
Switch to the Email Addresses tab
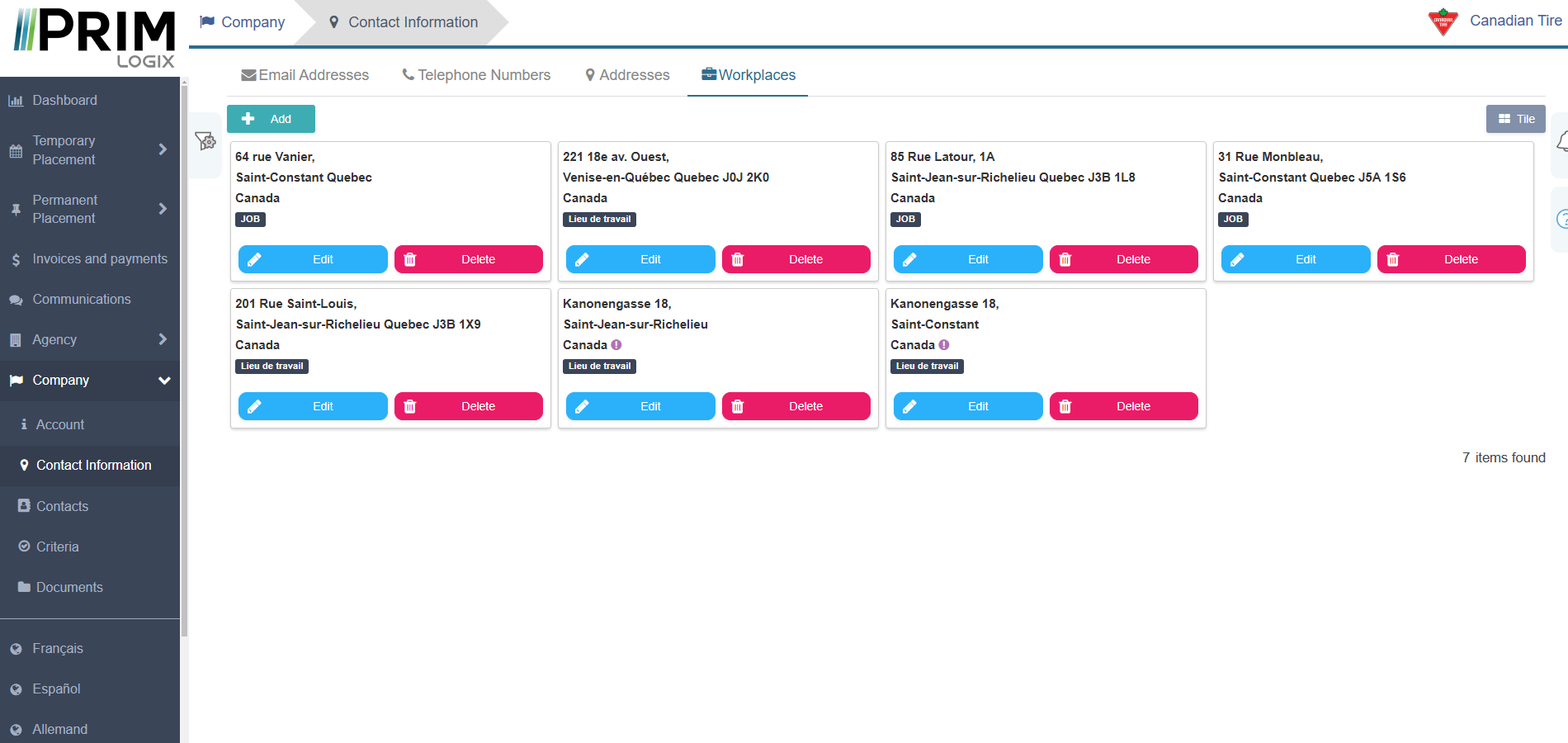(305, 75)
